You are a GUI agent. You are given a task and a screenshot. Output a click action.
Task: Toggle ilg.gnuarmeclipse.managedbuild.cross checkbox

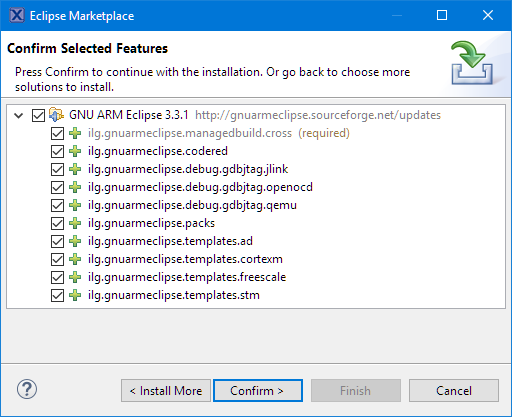click(57, 133)
